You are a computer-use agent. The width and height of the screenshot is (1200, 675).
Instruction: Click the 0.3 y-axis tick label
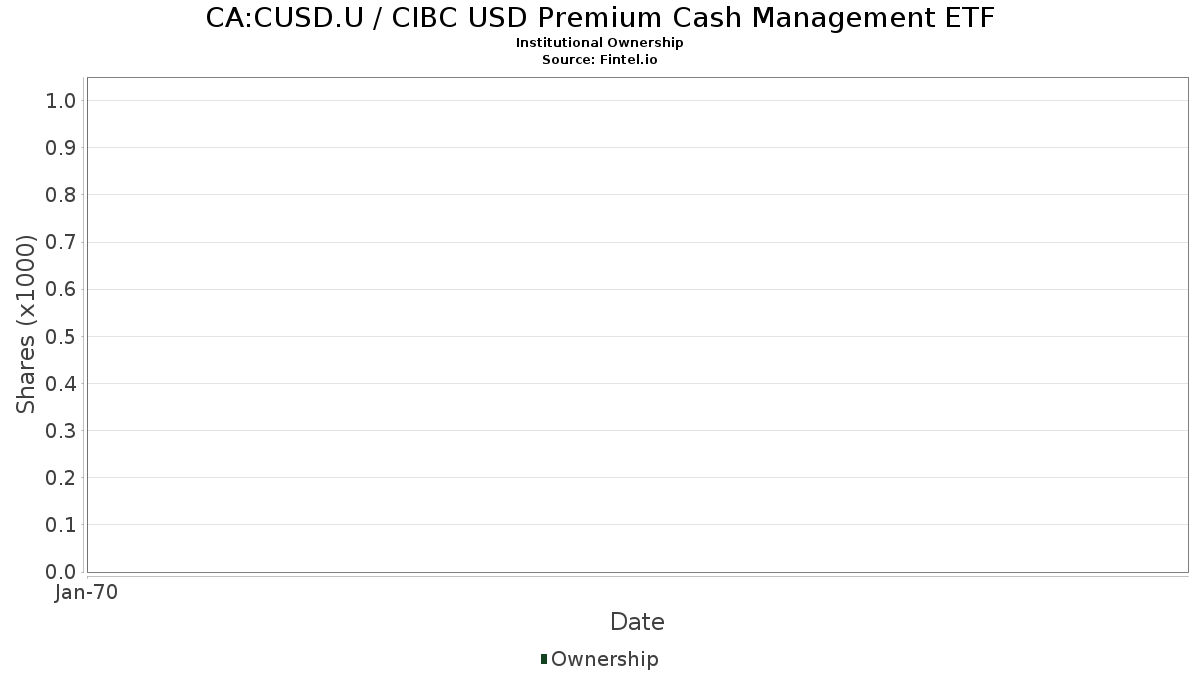tap(61, 431)
